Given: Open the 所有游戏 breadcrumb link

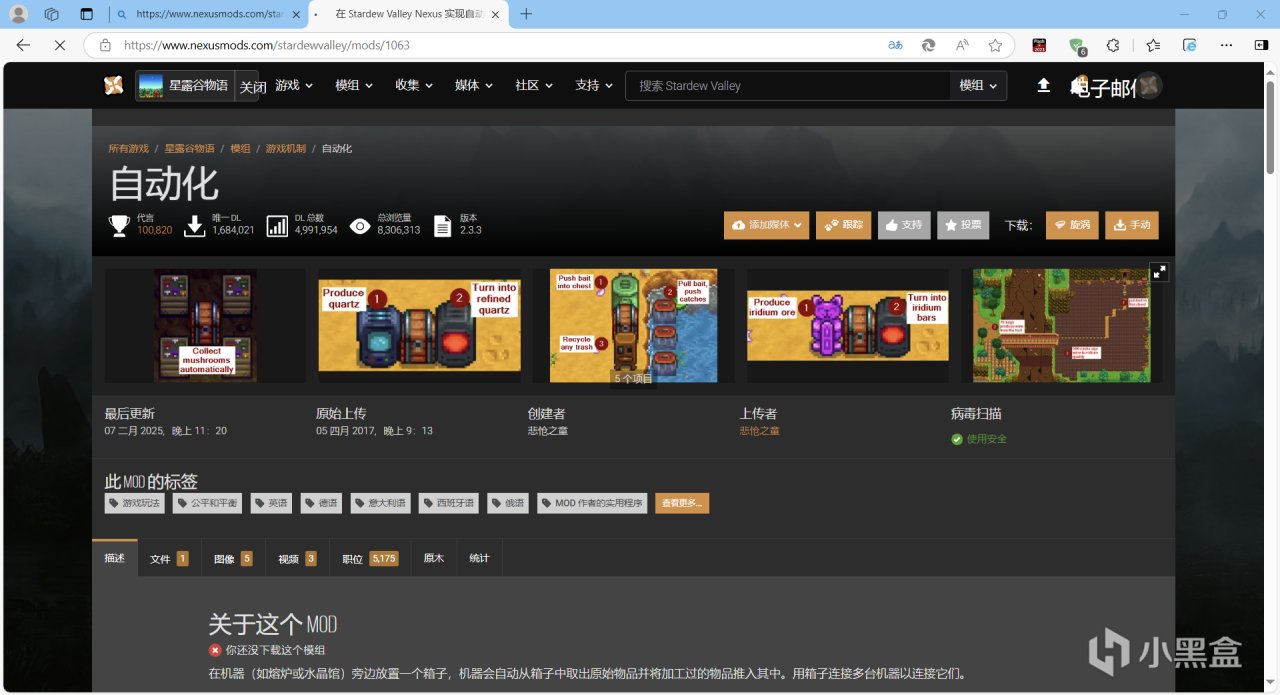Looking at the screenshot, I should (128, 148).
